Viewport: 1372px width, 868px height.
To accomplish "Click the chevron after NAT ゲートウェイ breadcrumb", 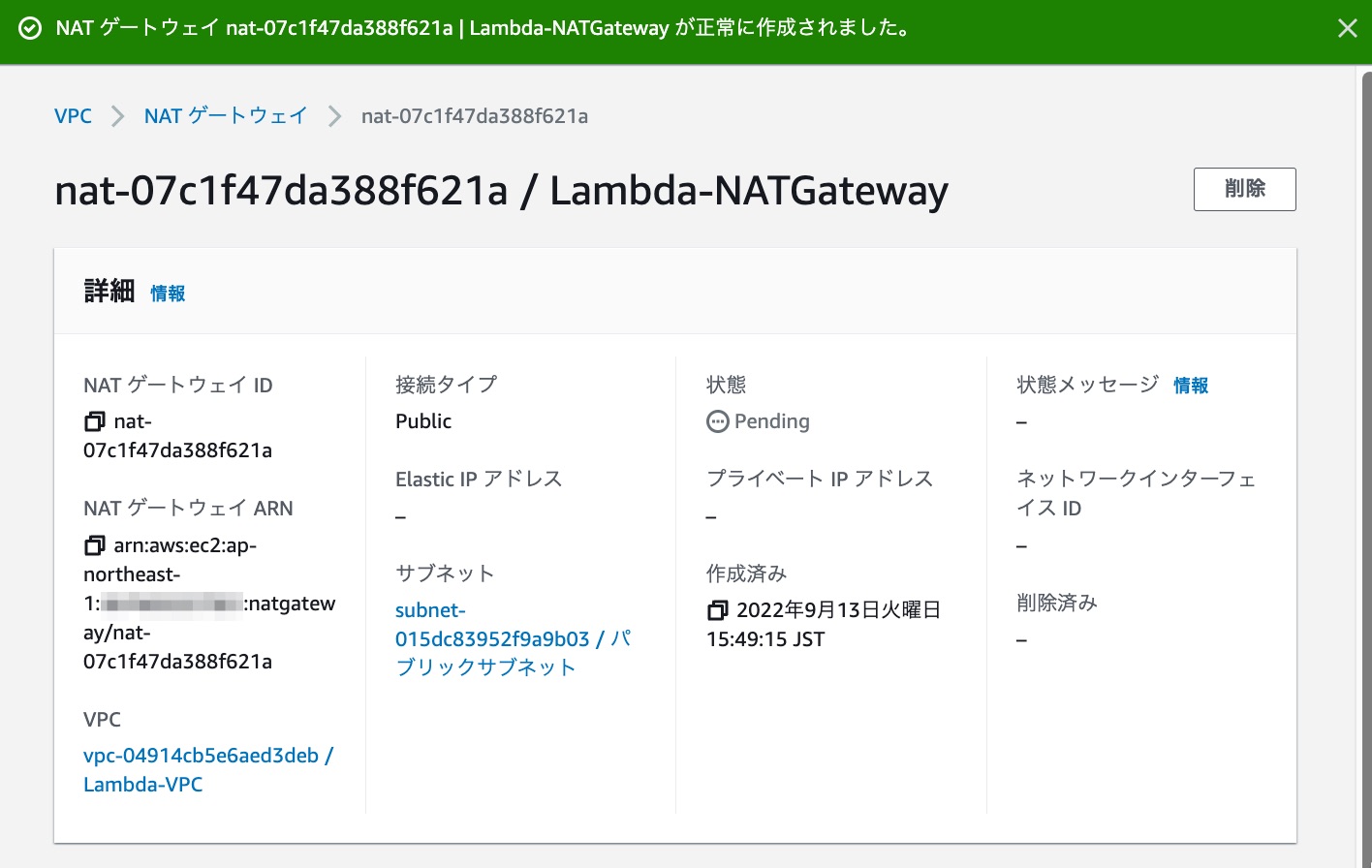I will (334, 115).
